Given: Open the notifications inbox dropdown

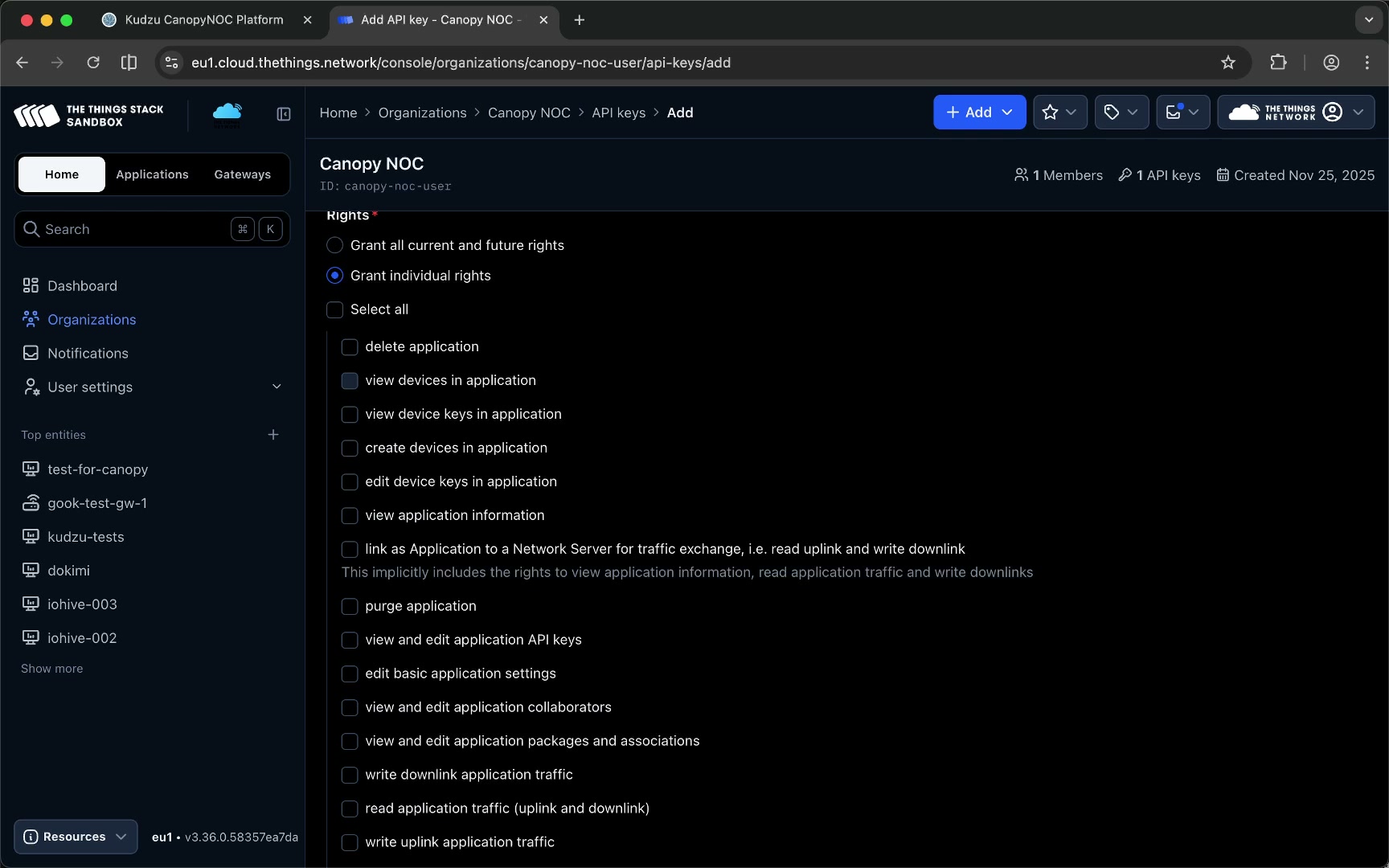Looking at the screenshot, I should tap(1182, 113).
